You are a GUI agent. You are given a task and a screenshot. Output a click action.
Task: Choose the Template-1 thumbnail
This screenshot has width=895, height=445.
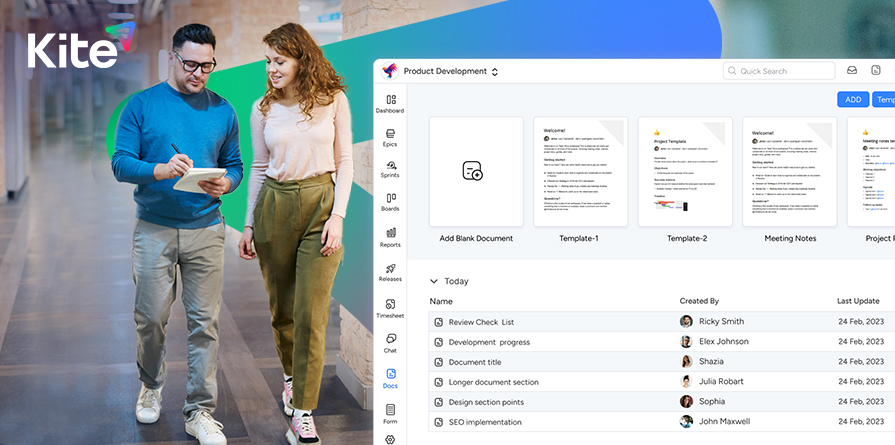coord(580,171)
